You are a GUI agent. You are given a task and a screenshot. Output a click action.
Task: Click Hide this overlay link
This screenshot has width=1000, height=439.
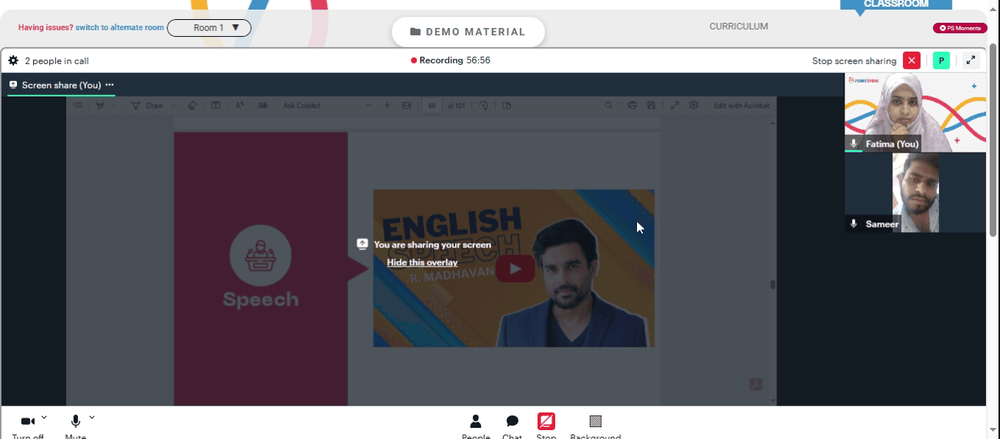(x=422, y=262)
